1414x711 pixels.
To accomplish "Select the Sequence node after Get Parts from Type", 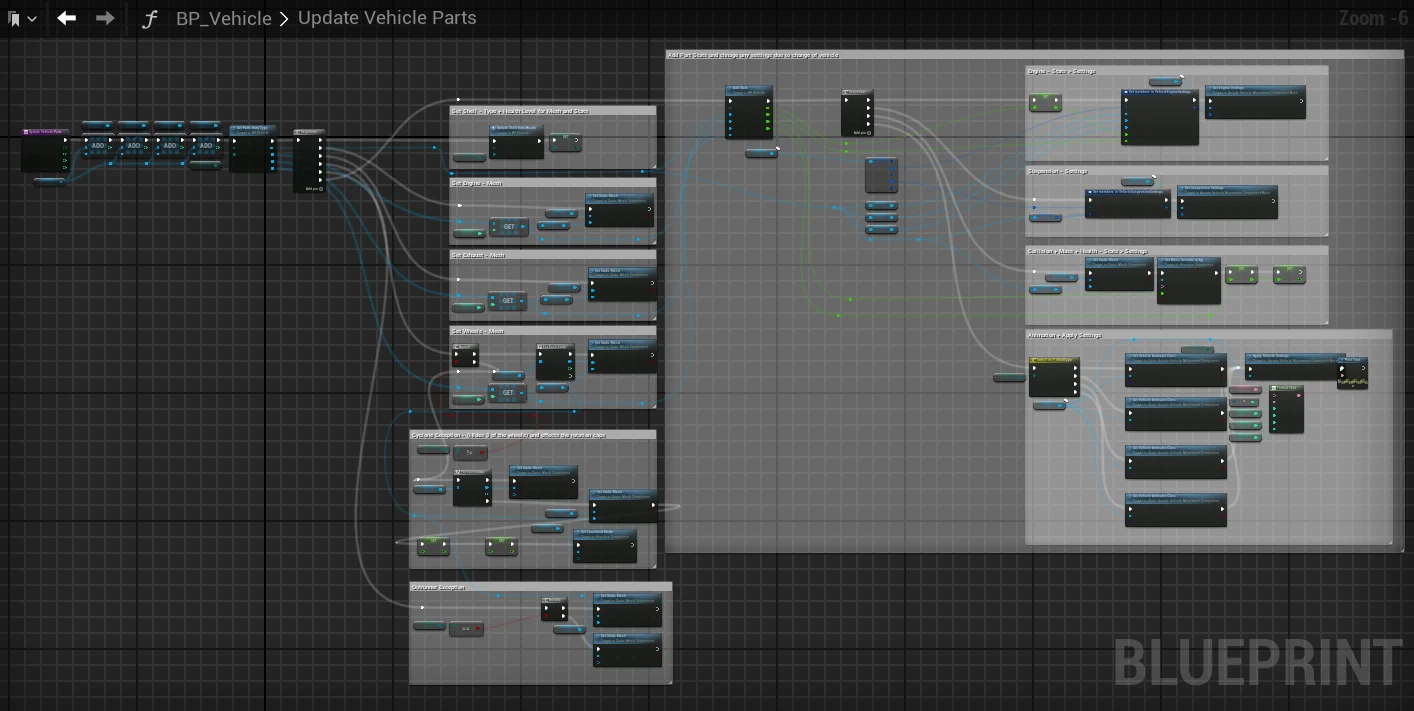I will [x=309, y=160].
